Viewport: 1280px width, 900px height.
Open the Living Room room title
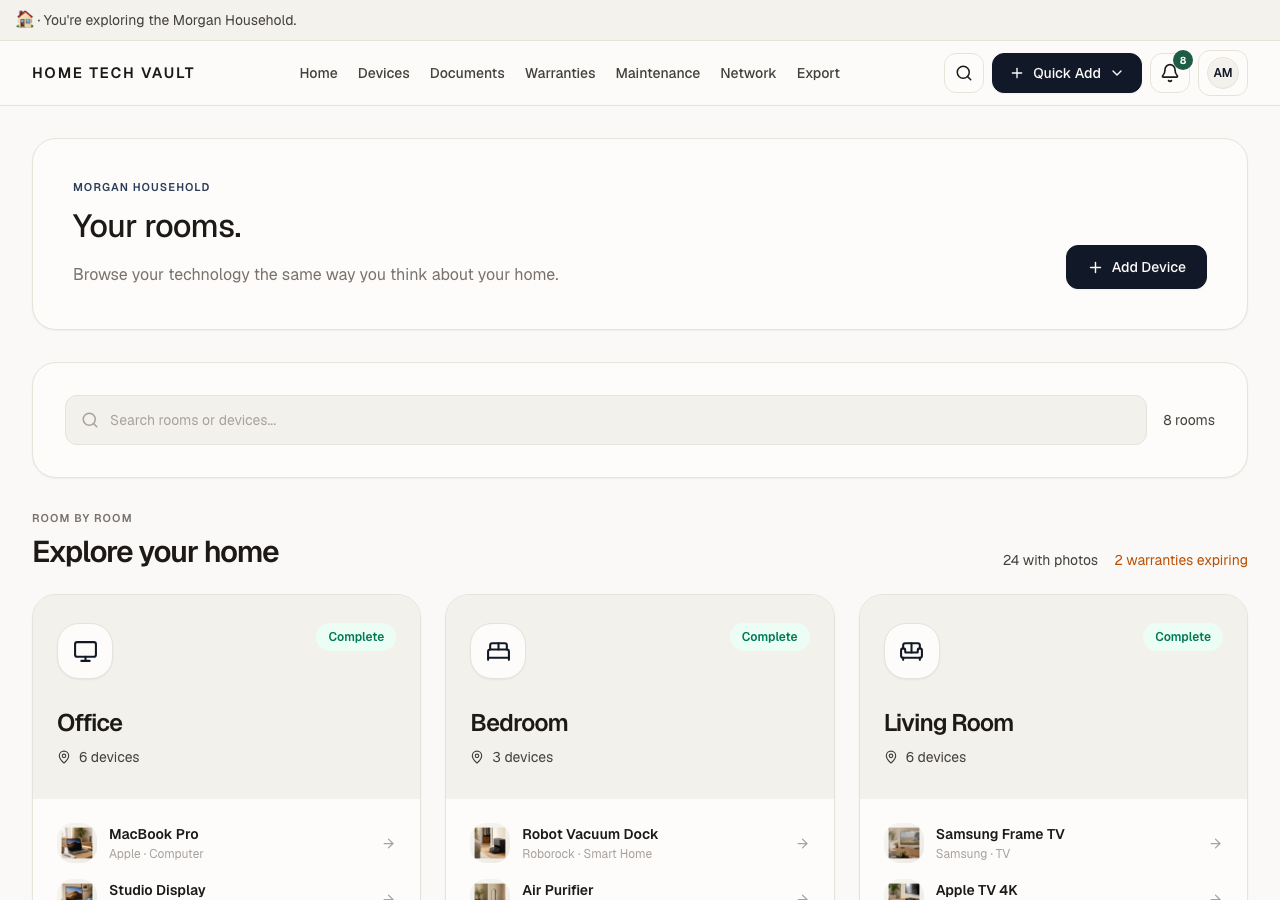pyautogui.click(x=948, y=723)
